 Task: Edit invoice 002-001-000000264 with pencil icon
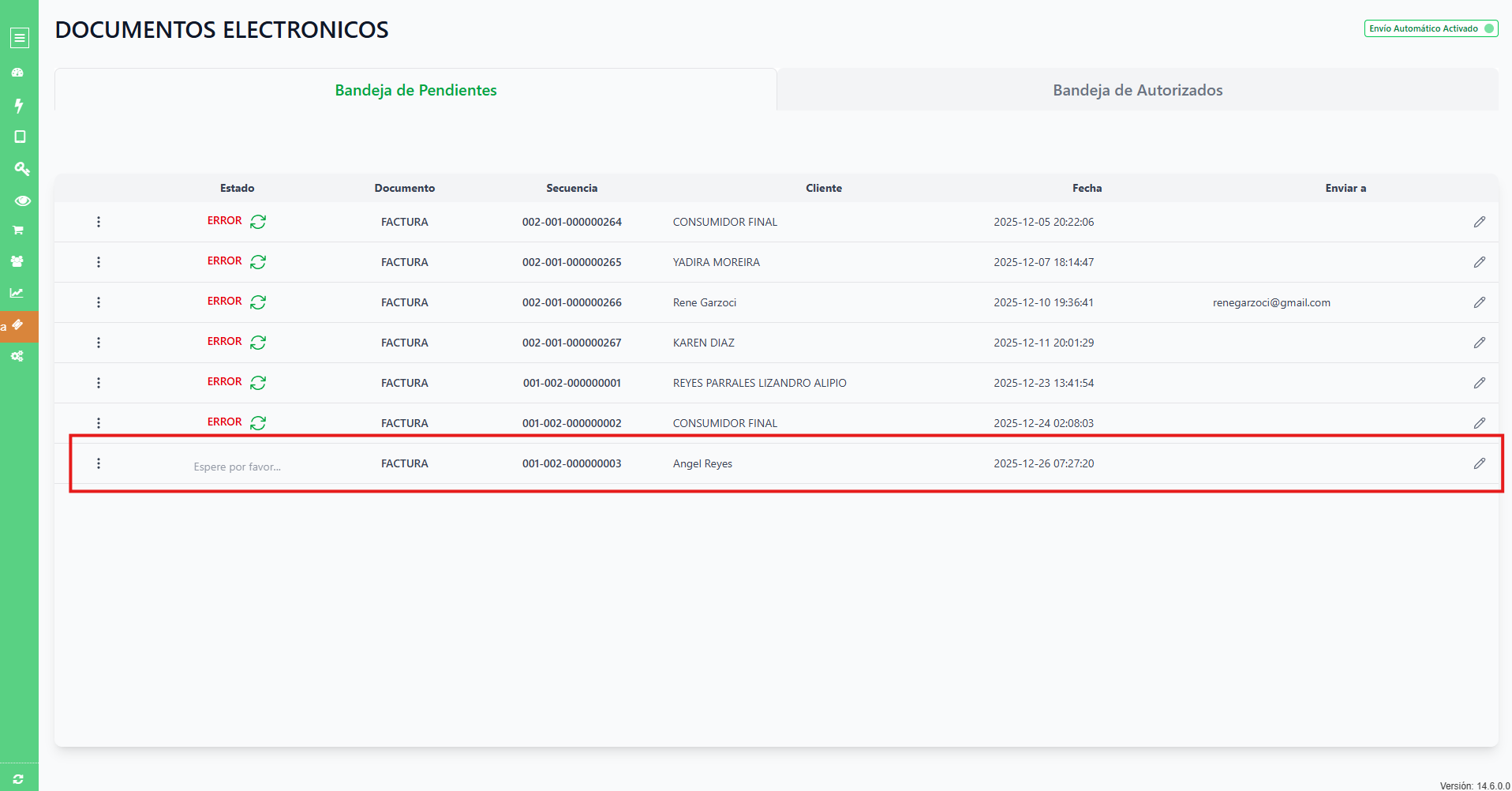1480,222
